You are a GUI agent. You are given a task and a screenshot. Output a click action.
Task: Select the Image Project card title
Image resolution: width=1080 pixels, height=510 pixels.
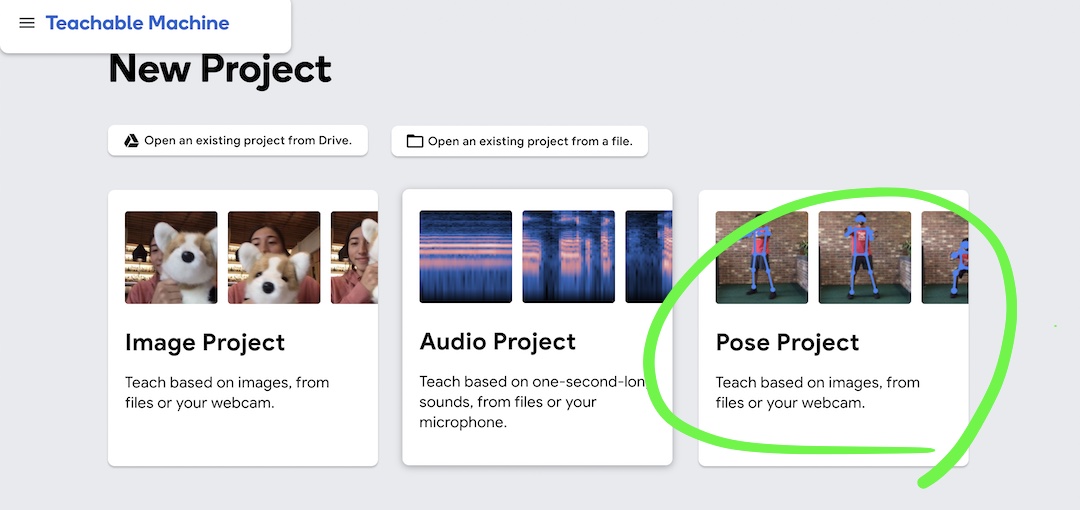[x=205, y=342]
